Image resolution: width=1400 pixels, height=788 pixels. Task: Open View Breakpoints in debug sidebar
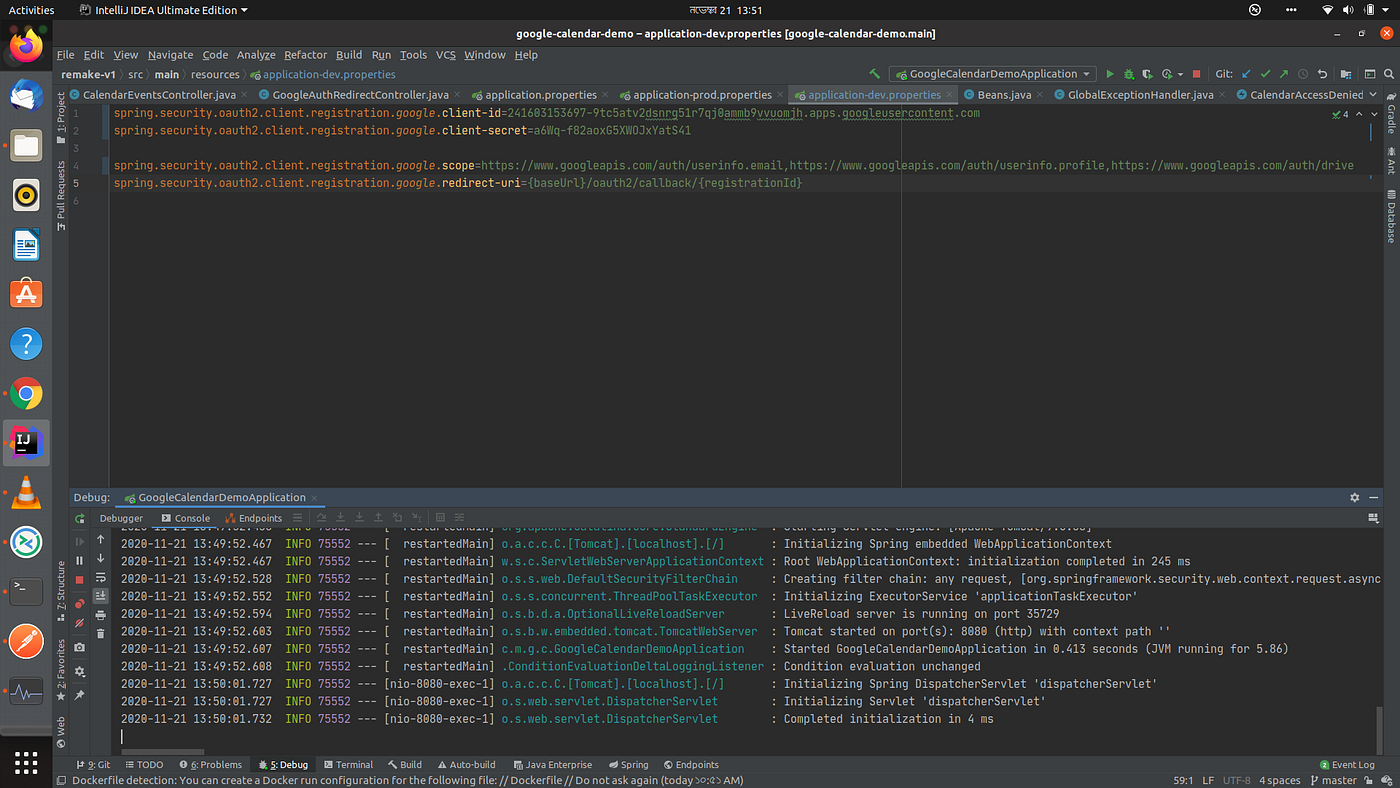point(80,603)
